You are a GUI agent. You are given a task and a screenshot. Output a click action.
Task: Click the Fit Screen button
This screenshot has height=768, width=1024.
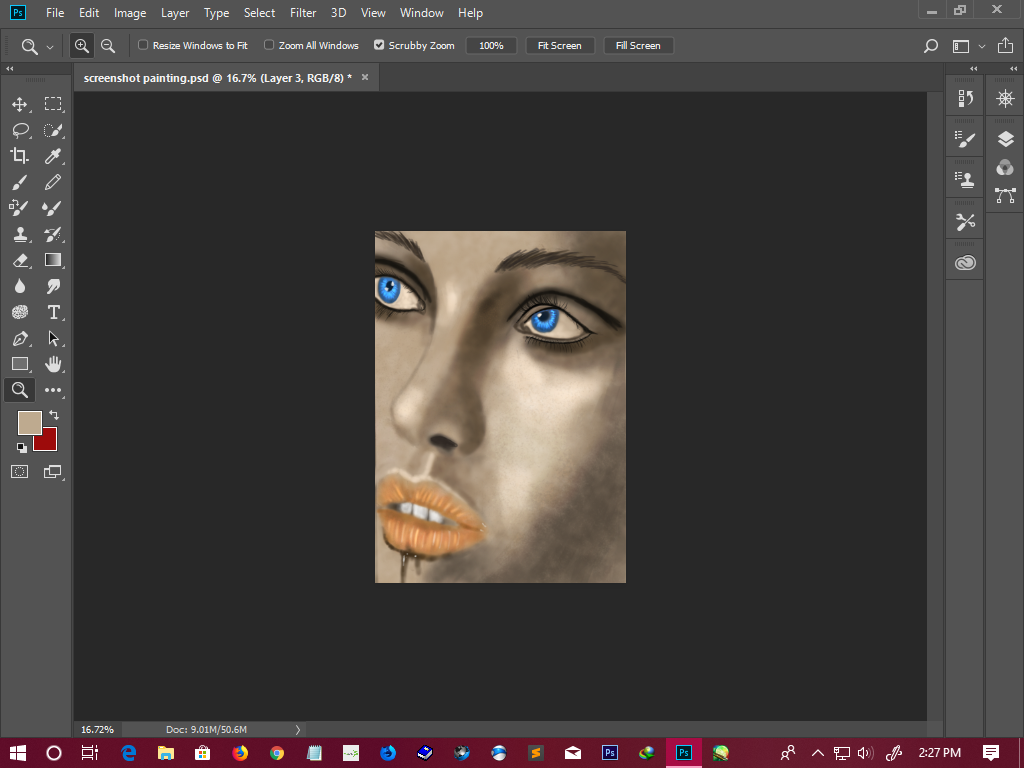click(559, 46)
